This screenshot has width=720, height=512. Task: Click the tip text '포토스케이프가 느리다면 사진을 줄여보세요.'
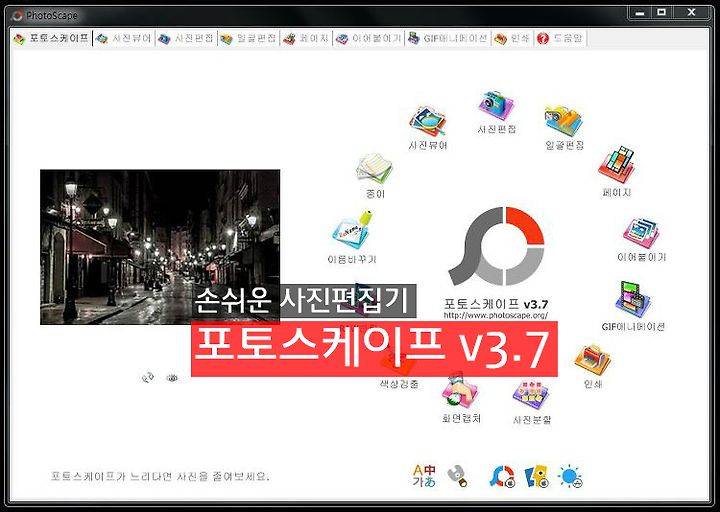160,476
